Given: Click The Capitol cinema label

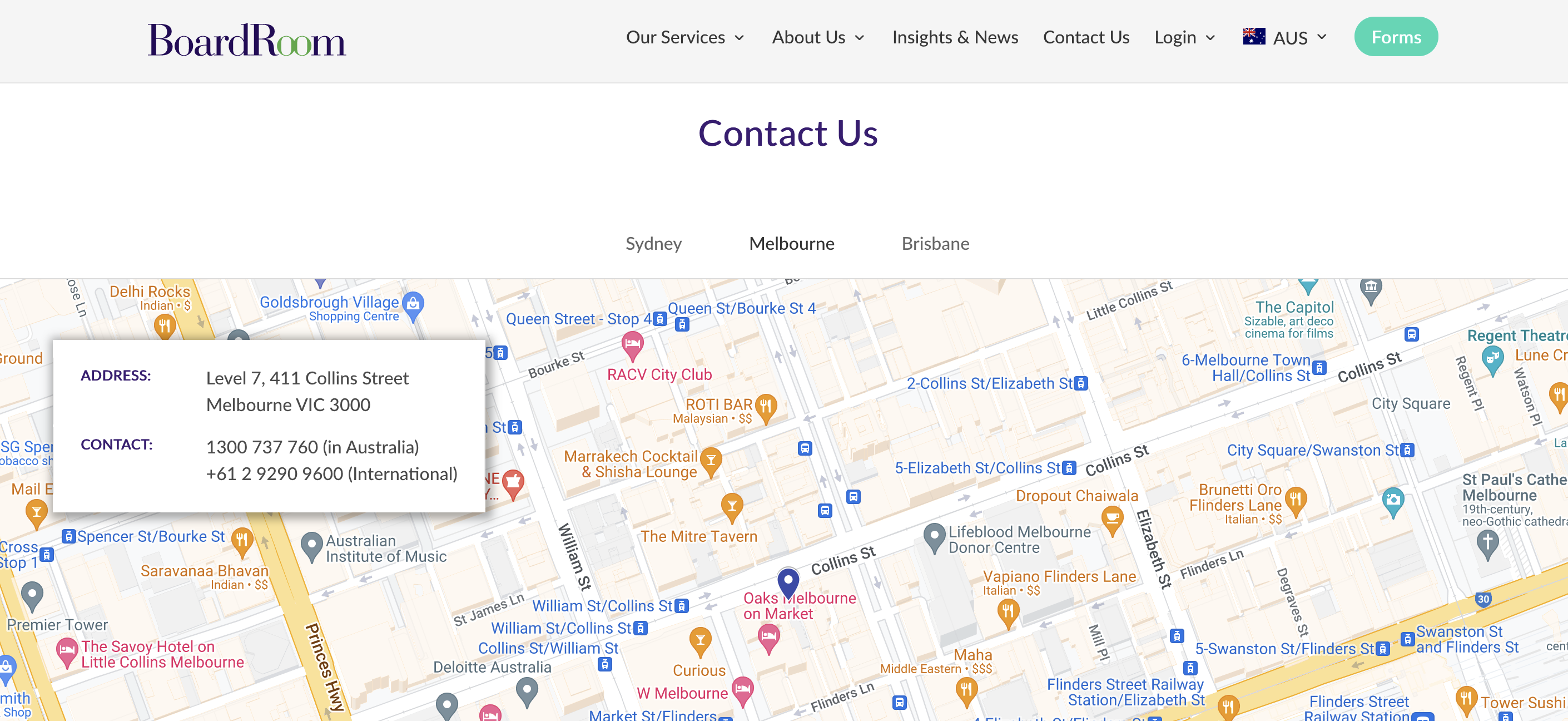Looking at the screenshot, I should [x=1294, y=308].
